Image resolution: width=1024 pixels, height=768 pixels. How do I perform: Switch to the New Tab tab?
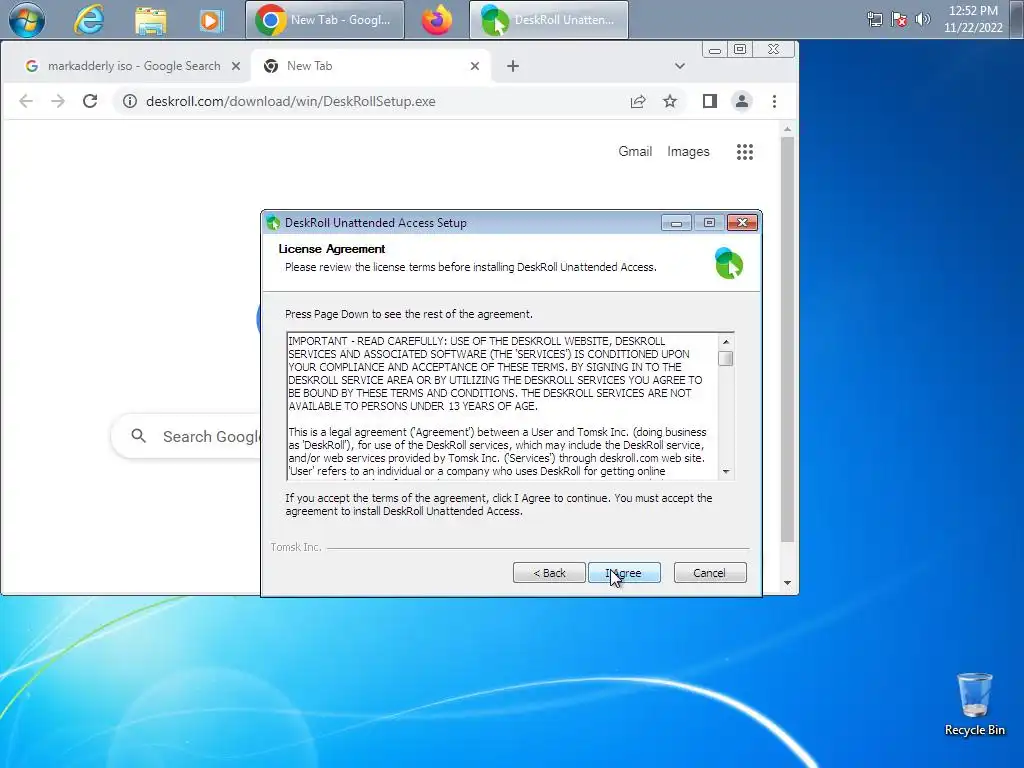(370, 66)
